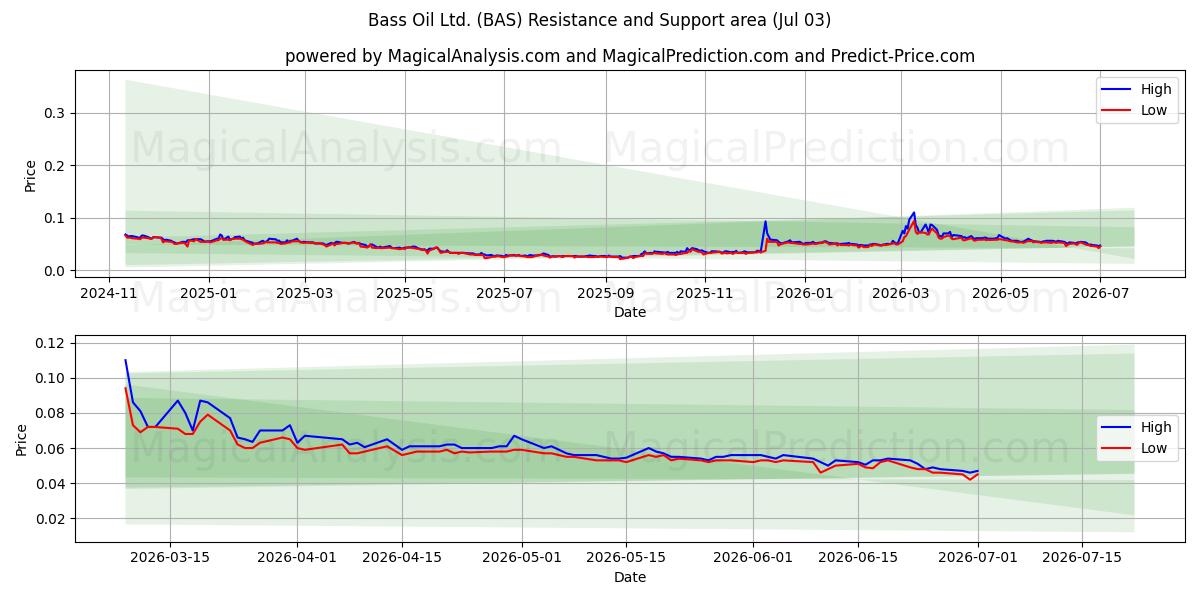Click the 2026-07 date tick label
This screenshot has height=600, width=1200.
[1100, 293]
